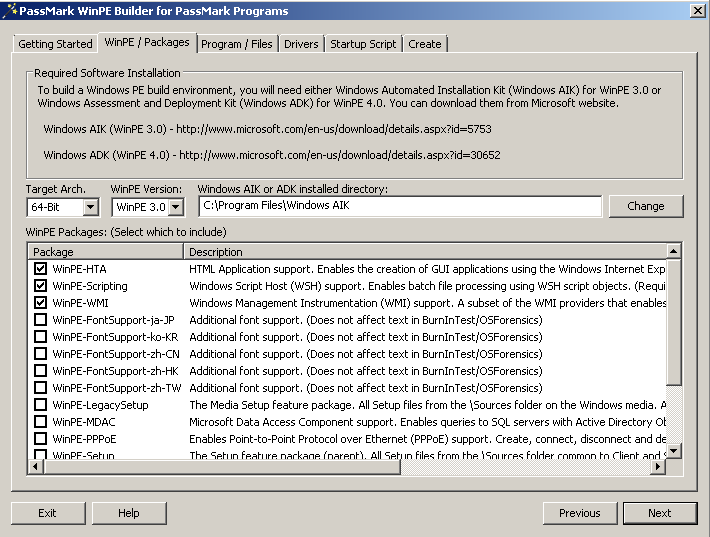The height and width of the screenshot is (537, 710).
Task: Open the Program / Files tab
Action: coord(237,44)
